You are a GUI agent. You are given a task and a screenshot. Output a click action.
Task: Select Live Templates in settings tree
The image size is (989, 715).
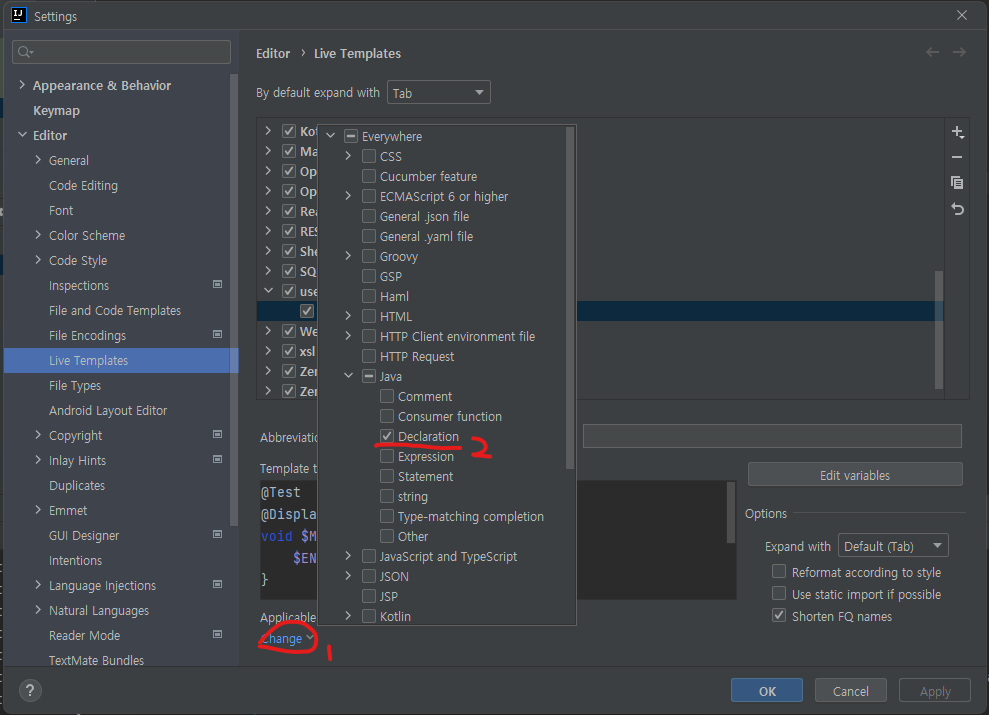pos(121,361)
